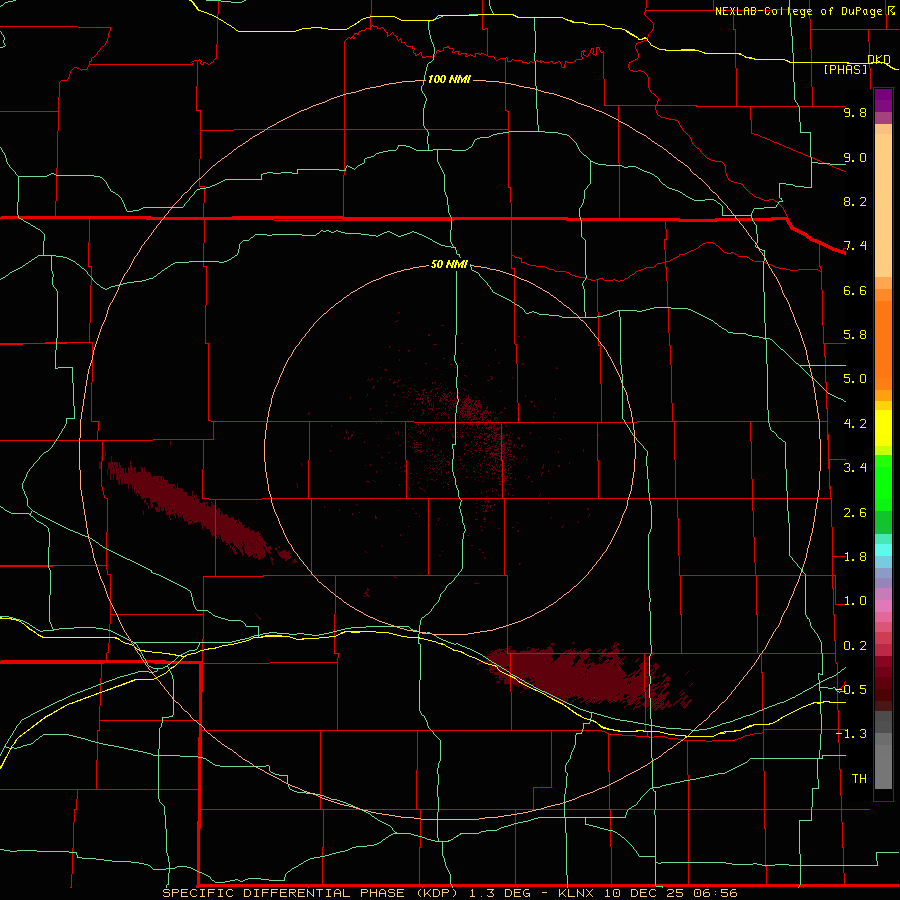Click the 3.4 value on the color scale
900x900 pixels.
click(x=855, y=468)
